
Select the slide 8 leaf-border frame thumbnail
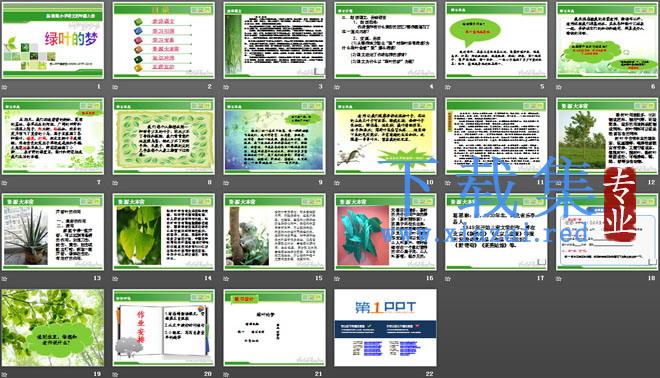pyautogui.click(x=164, y=136)
